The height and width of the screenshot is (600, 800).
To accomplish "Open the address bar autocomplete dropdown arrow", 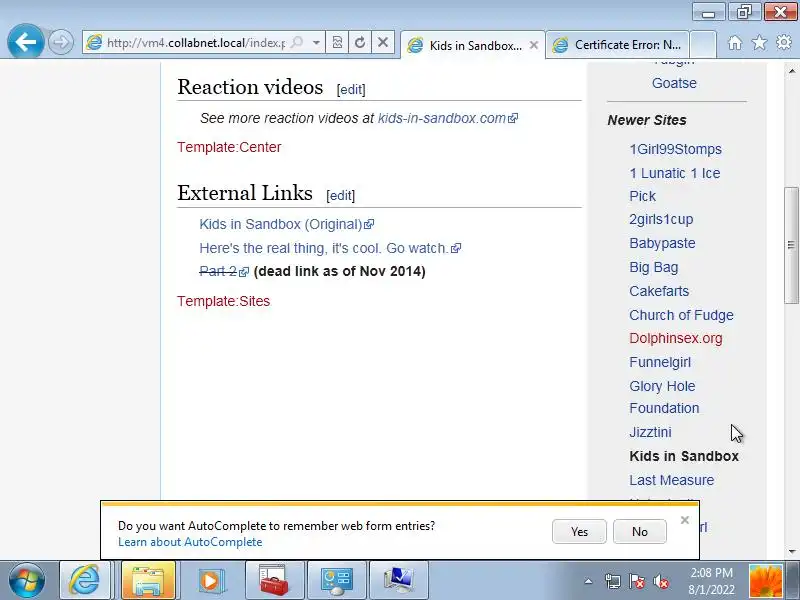I will pyautogui.click(x=316, y=42).
